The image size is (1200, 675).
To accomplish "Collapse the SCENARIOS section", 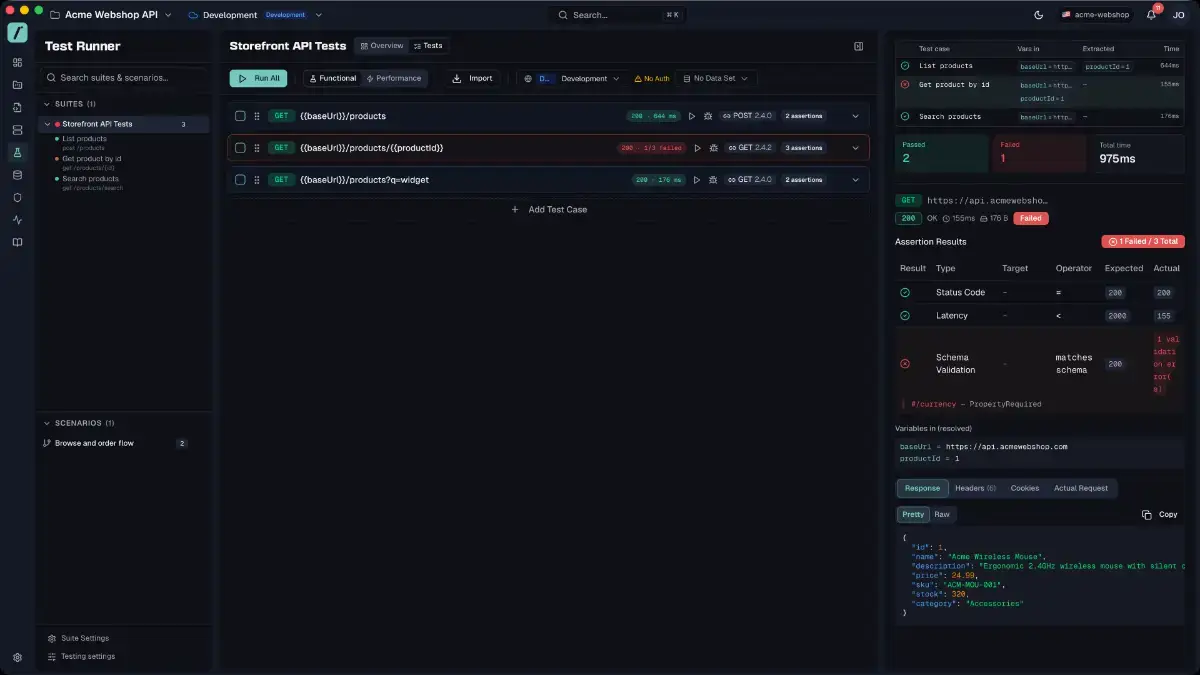I will (x=47, y=423).
